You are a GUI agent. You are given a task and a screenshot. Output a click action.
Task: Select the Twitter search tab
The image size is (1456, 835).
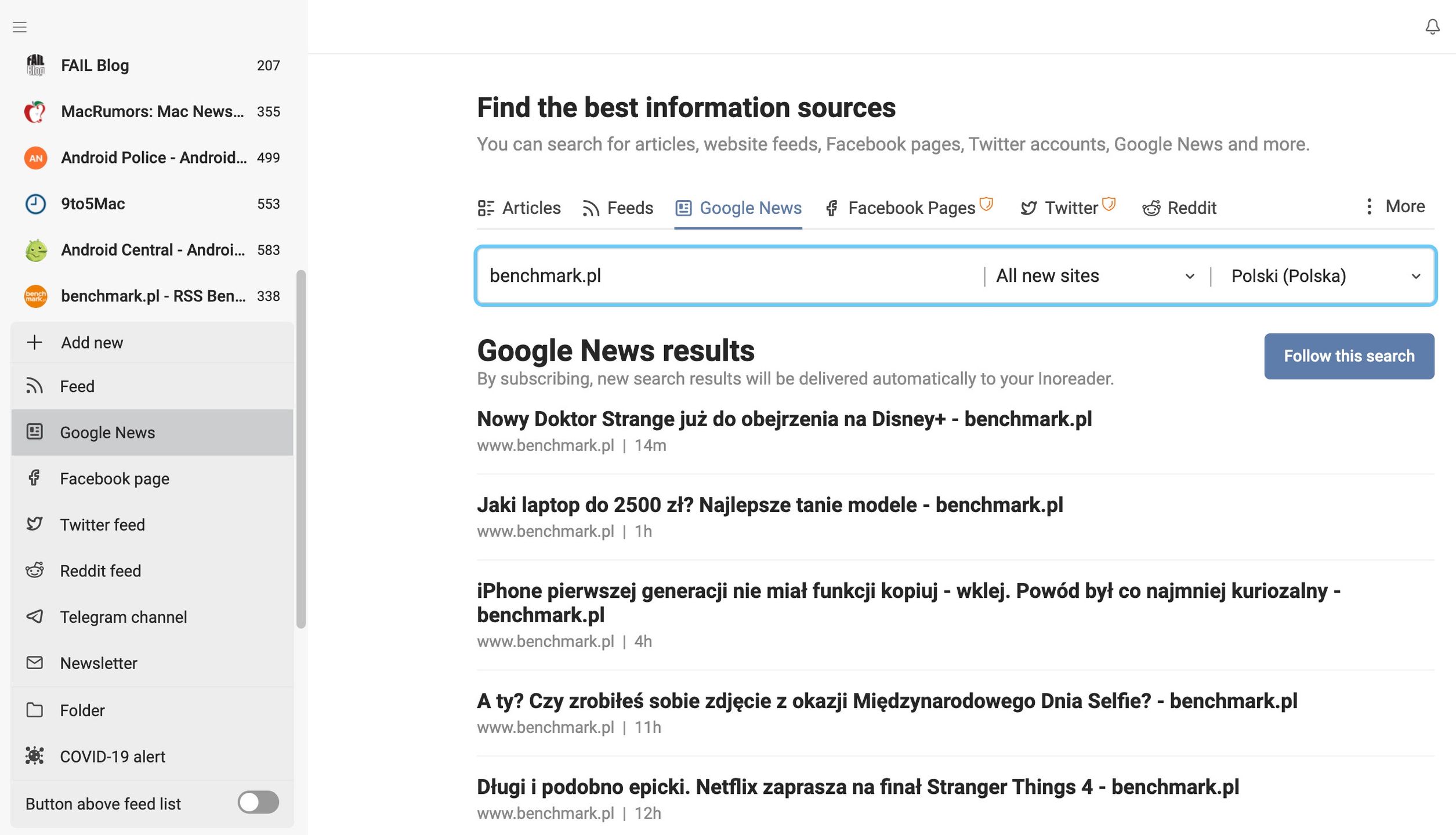[x=1067, y=208]
